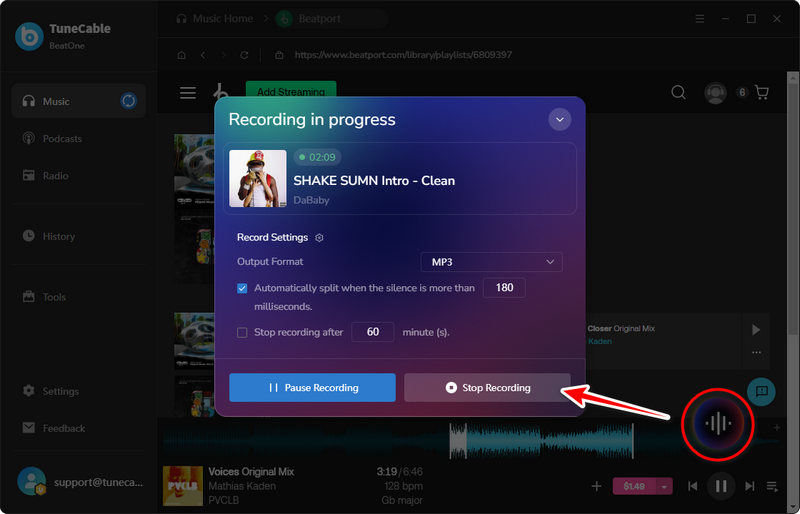Open the Music section in sidebar
800x514 pixels.
pyautogui.click(x=79, y=101)
